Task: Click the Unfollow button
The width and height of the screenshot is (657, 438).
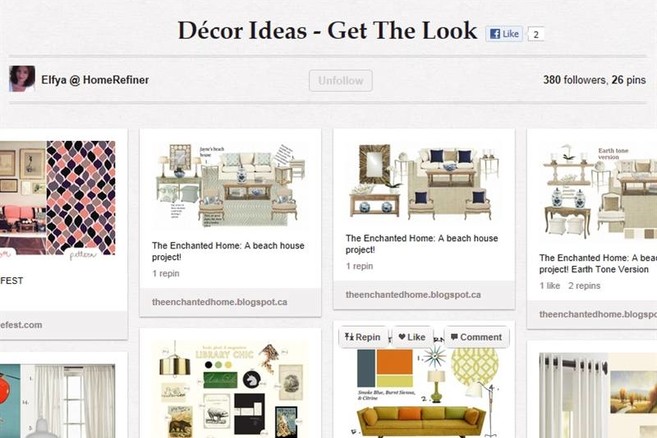Action: click(x=341, y=80)
